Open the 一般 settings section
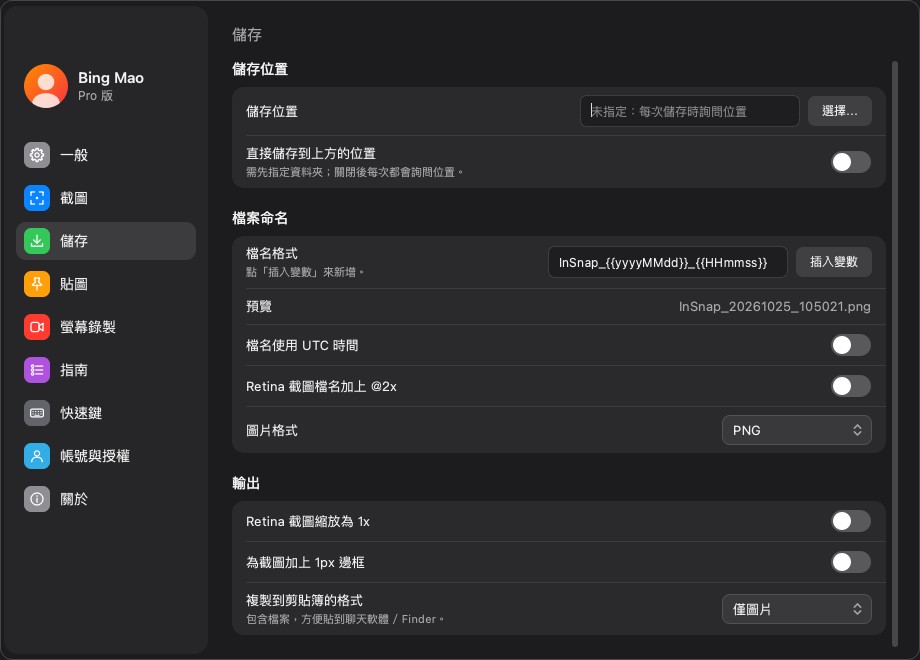The height and width of the screenshot is (660, 920). [x=106, y=155]
